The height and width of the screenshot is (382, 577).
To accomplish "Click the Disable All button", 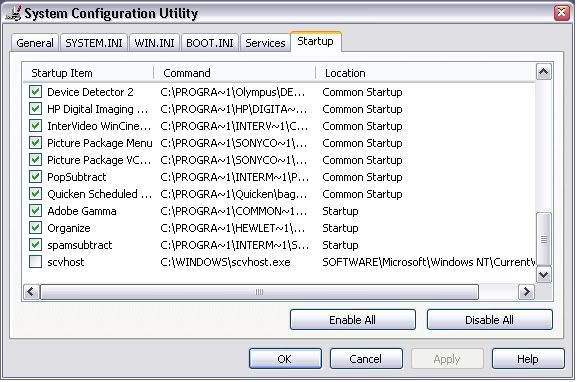I will 489,320.
